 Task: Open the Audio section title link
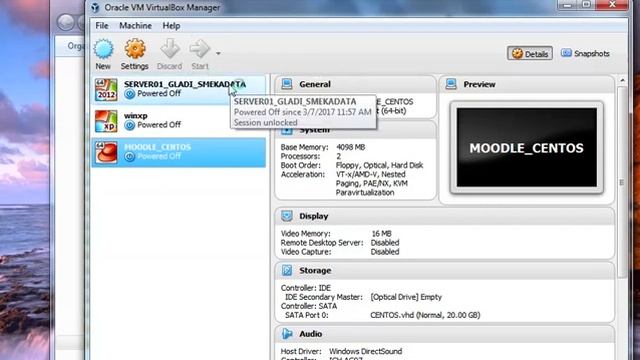311,334
